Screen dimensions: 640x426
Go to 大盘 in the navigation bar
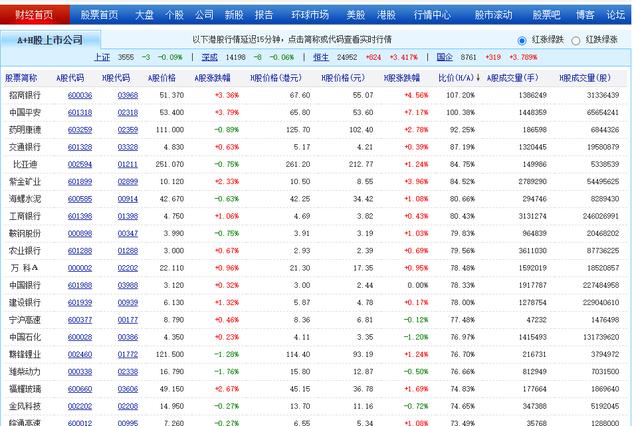pyautogui.click(x=144, y=15)
